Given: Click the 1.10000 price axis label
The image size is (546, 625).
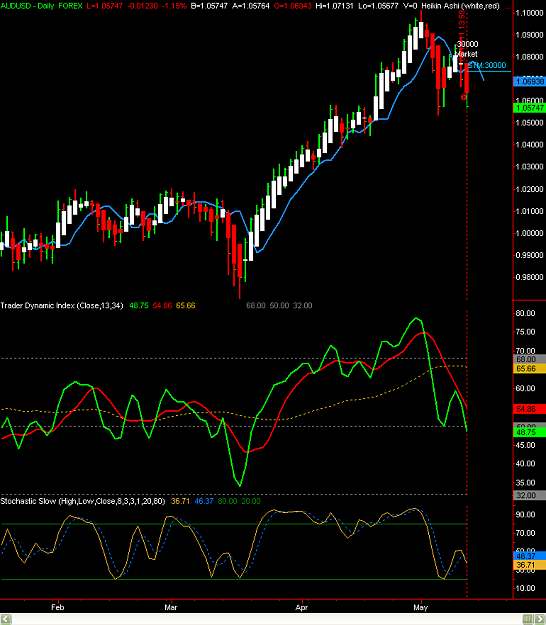Looking at the screenshot, I should tap(530, 13).
